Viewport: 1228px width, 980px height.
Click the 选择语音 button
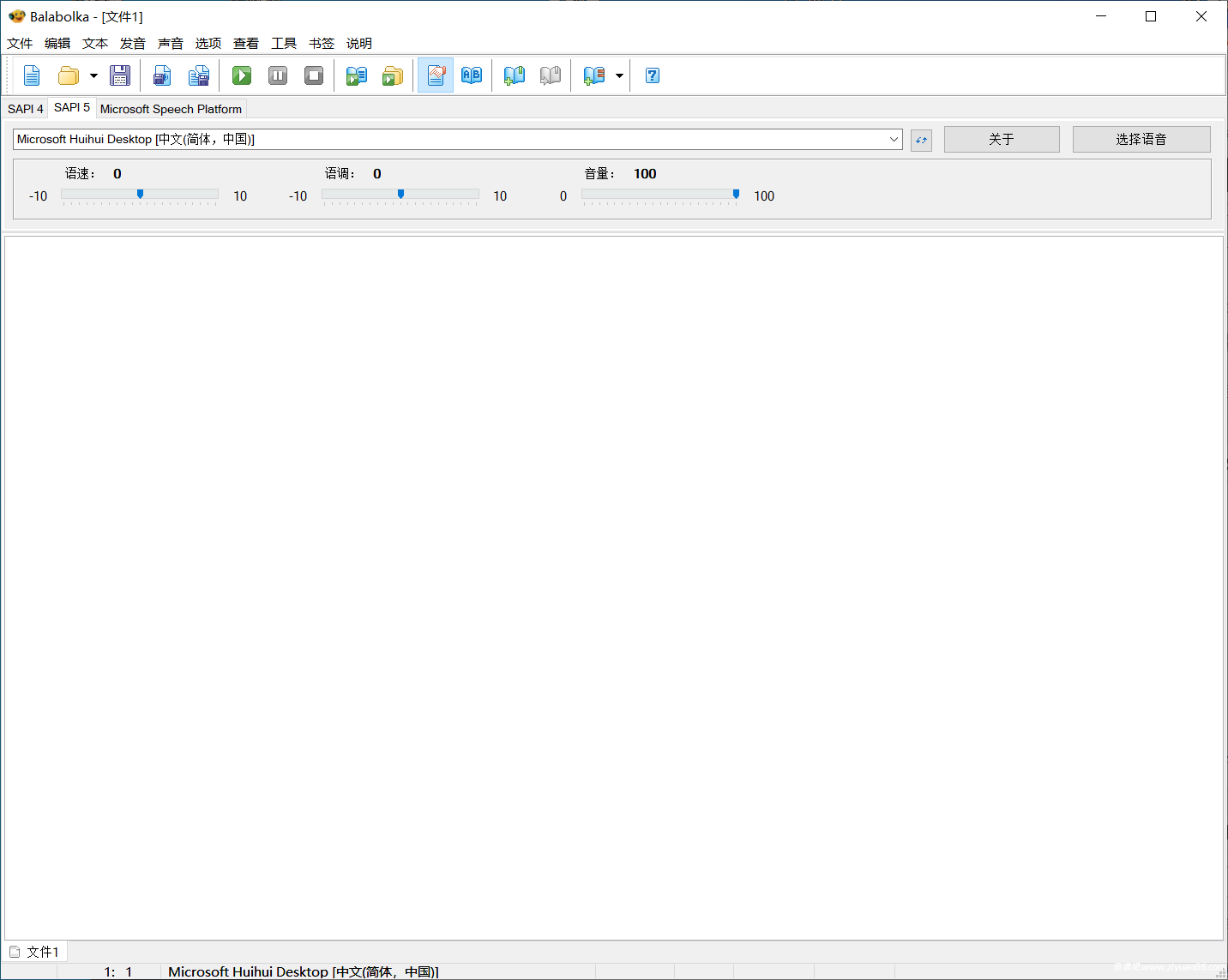[1141, 139]
